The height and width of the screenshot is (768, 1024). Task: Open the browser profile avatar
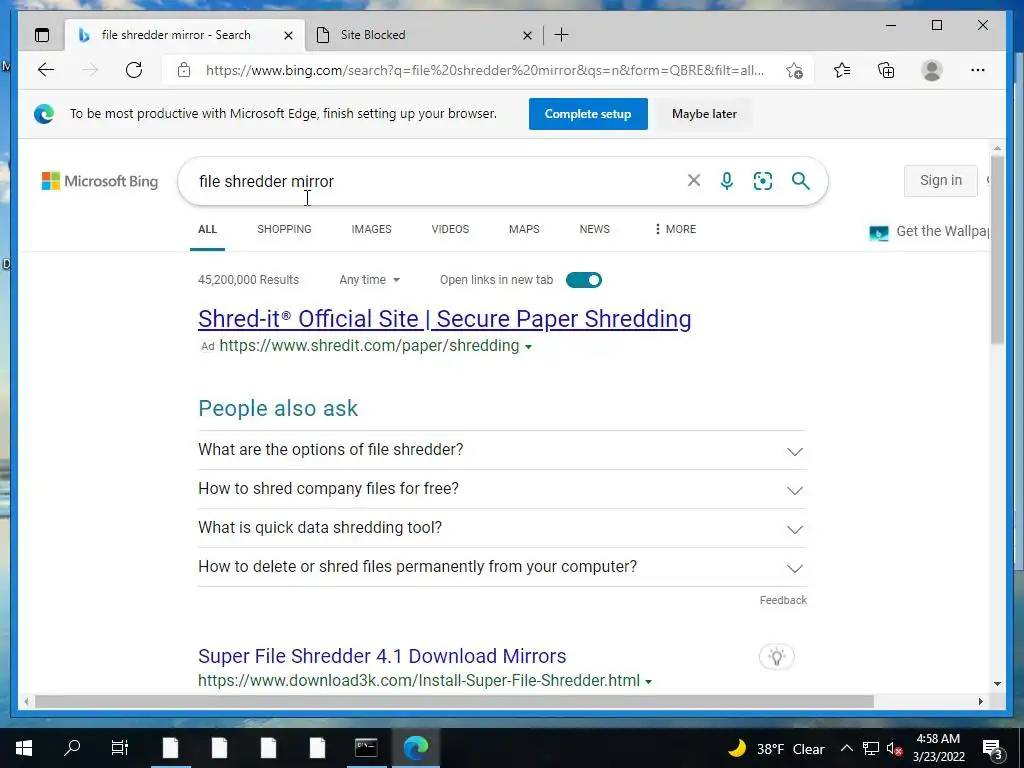coord(932,70)
